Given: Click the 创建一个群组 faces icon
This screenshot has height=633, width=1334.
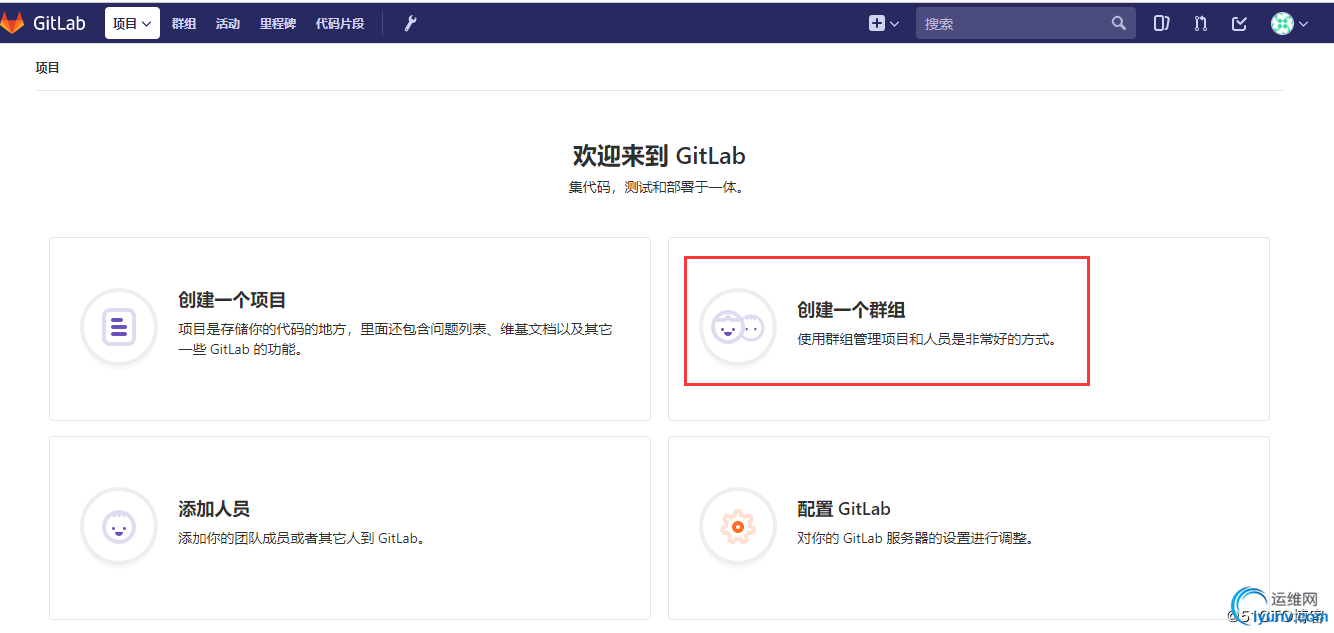Looking at the screenshot, I should coord(738,327).
